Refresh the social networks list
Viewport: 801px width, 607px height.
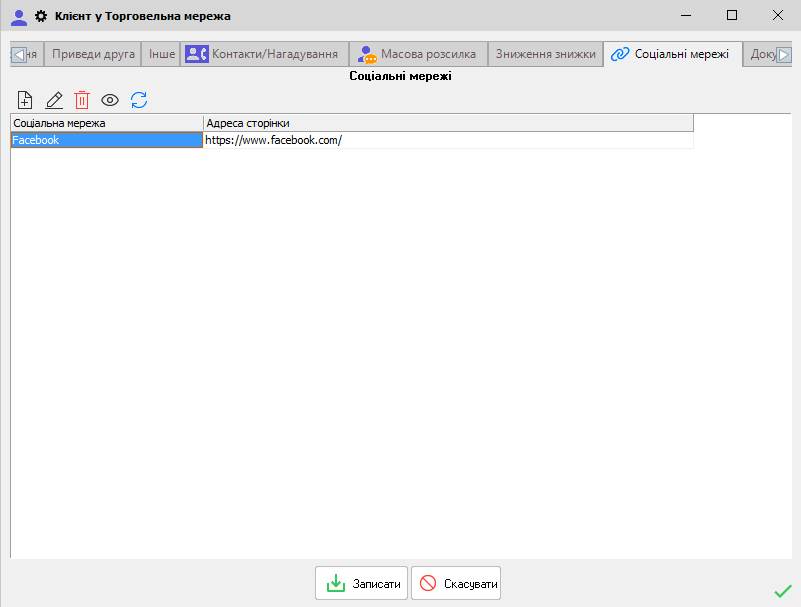tap(139, 100)
